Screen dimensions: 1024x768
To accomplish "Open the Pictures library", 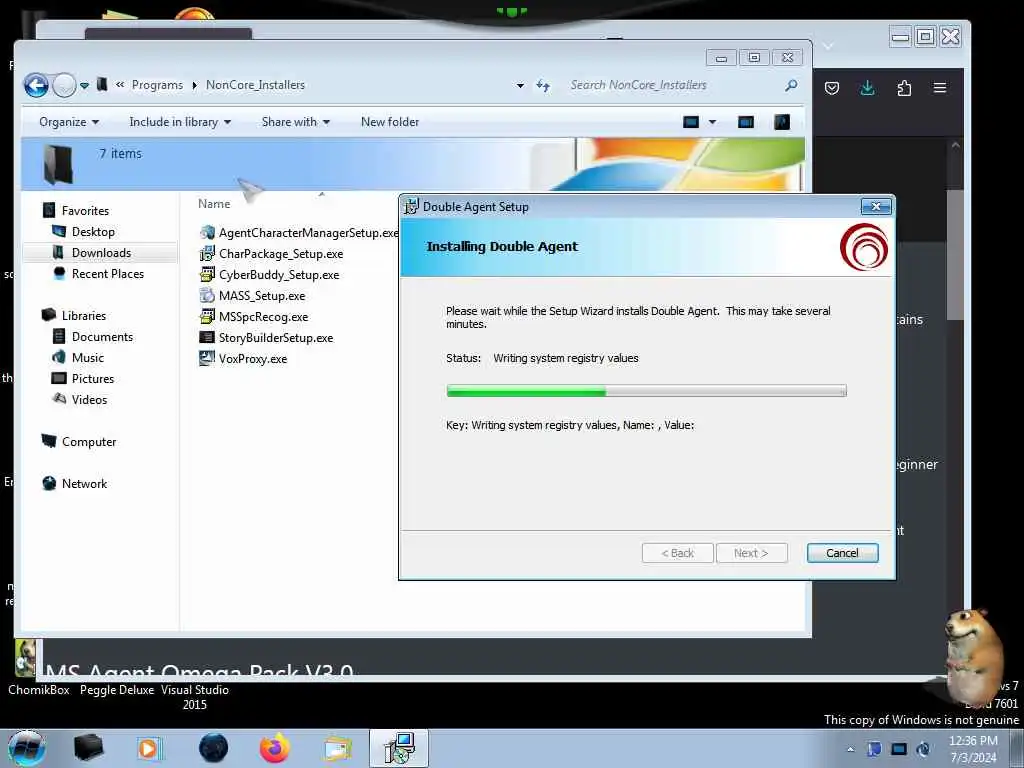I will point(93,379).
